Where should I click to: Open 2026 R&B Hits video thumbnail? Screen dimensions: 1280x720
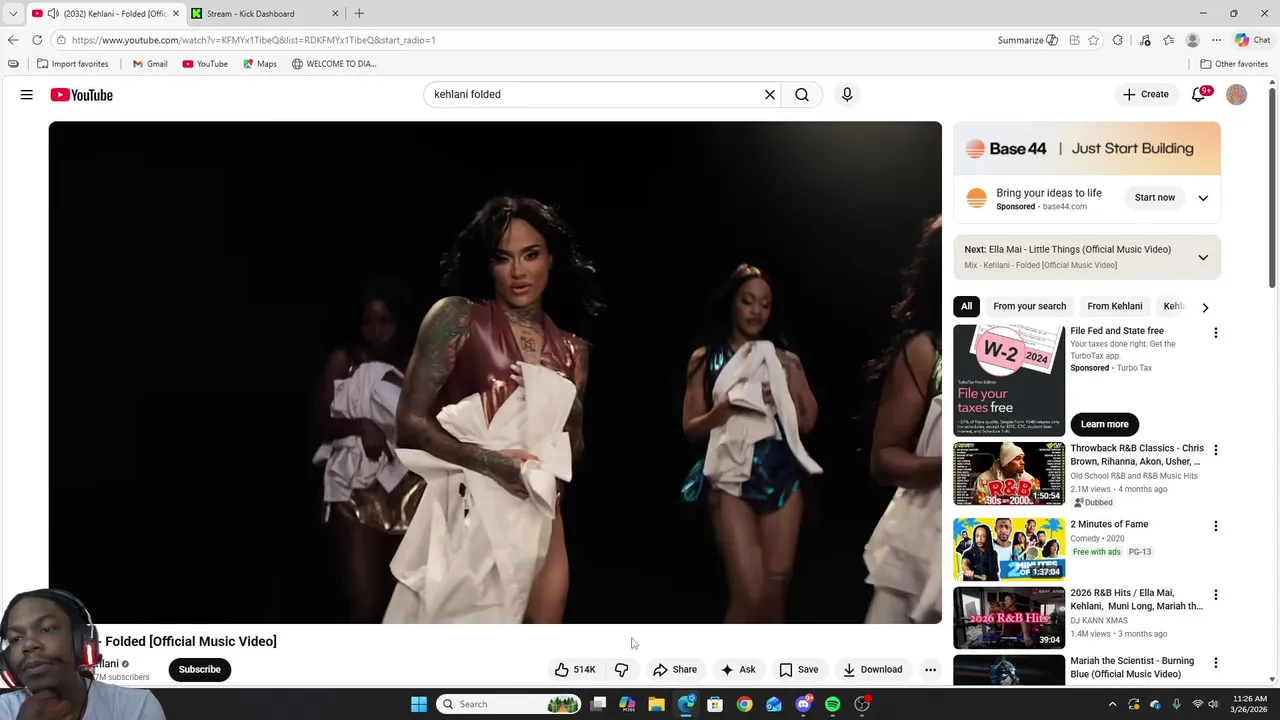click(1009, 618)
